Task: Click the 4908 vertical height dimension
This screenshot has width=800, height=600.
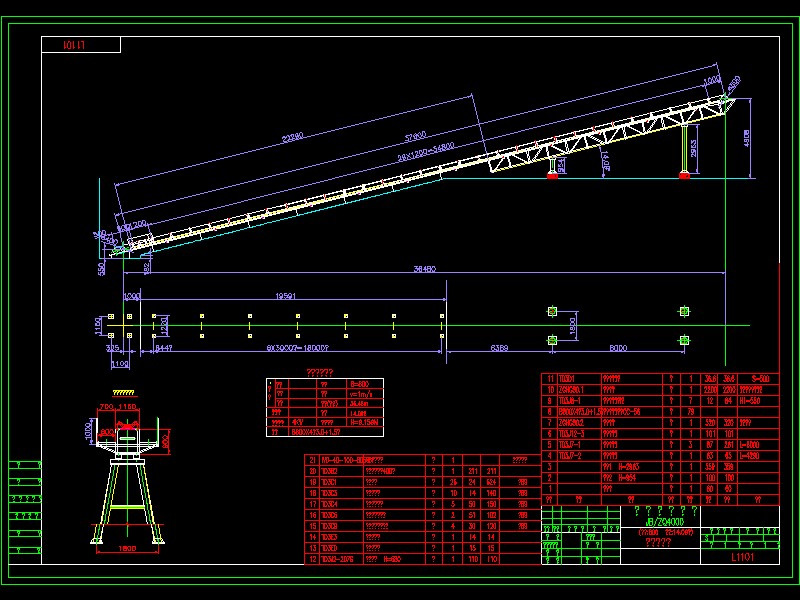Action: (x=746, y=138)
